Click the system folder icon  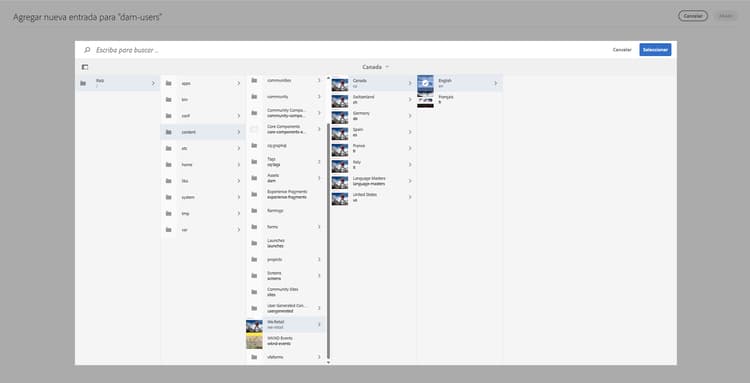tap(168, 197)
